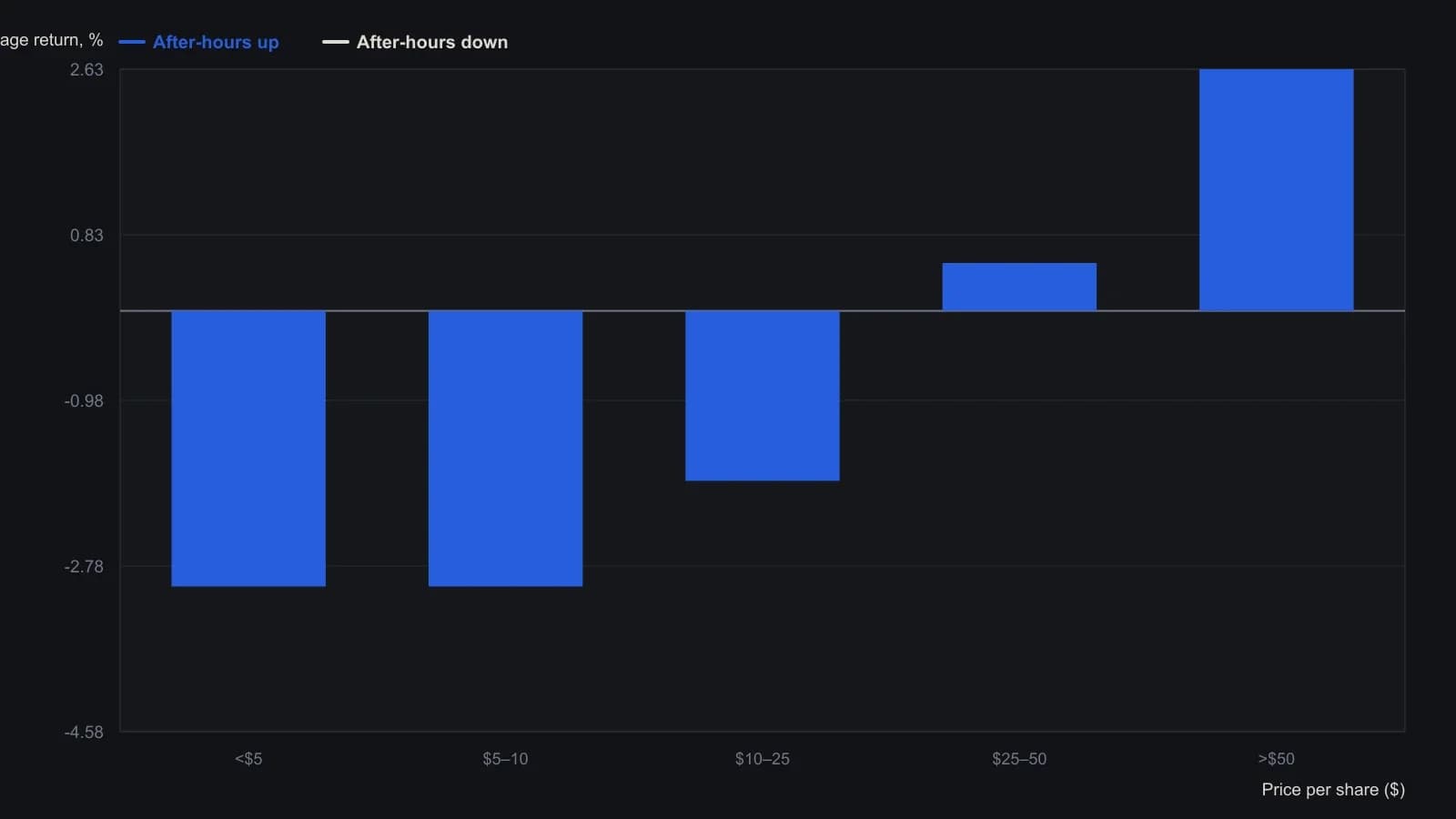Select the $5–10 bar in the chart

point(505,449)
